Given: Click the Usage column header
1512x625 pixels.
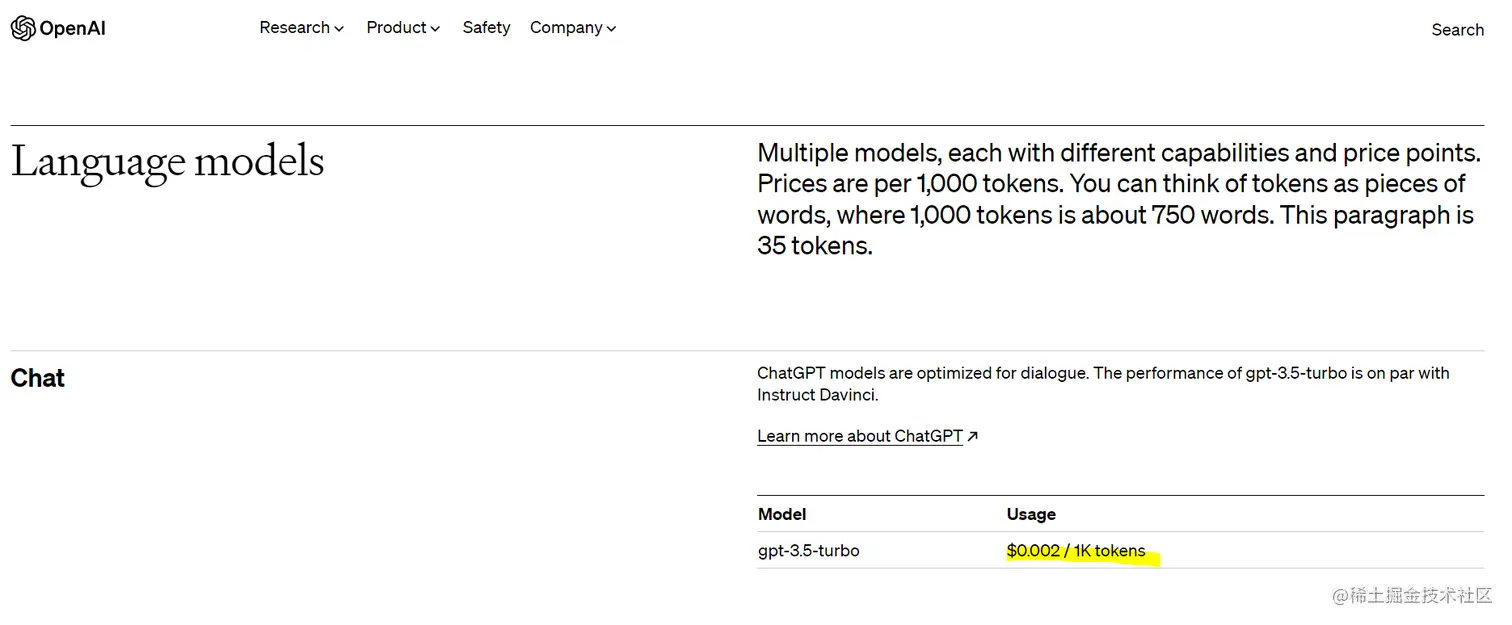Looking at the screenshot, I should click(x=1031, y=514).
